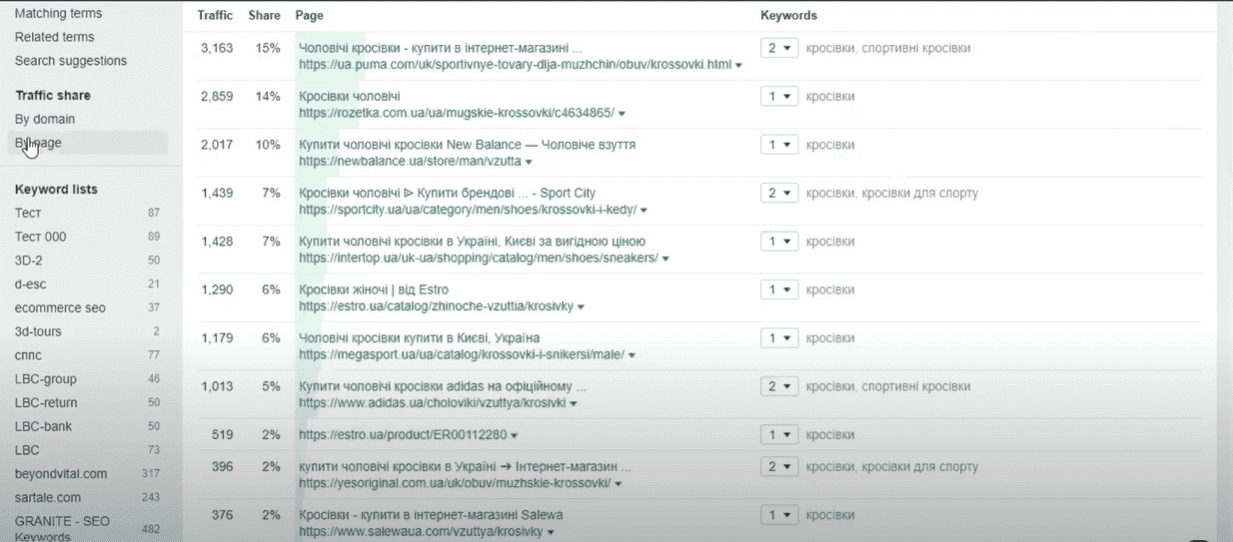
Task: Open the rozetka.com.ua mugskie-krossovki URL
Action: (456, 113)
